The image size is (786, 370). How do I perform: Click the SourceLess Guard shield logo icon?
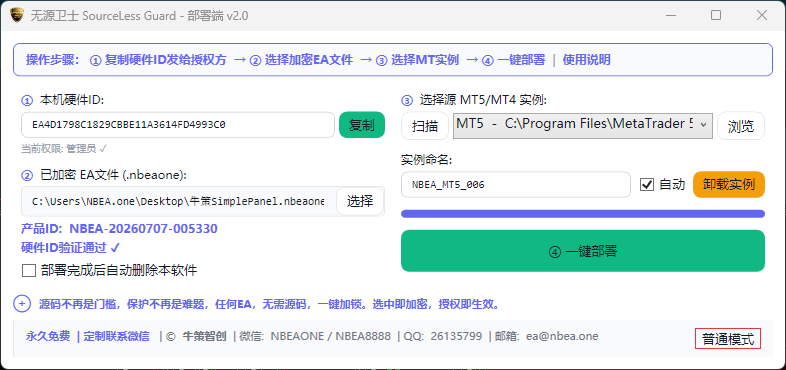[x=17, y=15]
